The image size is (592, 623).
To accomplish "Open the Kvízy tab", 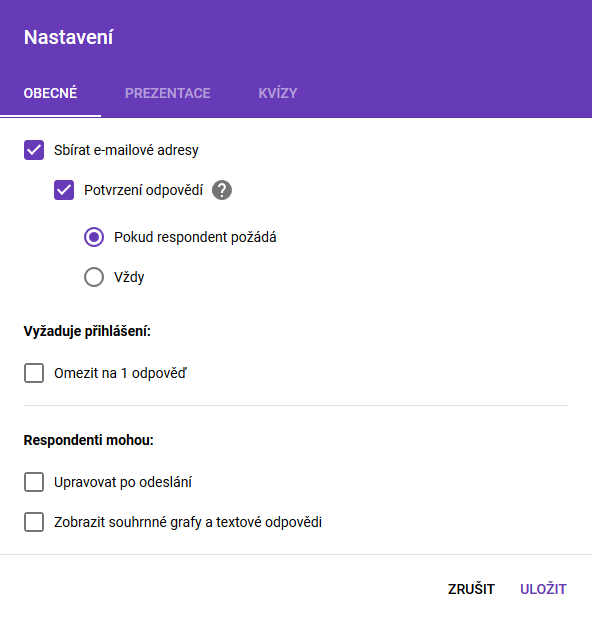I will [x=278, y=93].
